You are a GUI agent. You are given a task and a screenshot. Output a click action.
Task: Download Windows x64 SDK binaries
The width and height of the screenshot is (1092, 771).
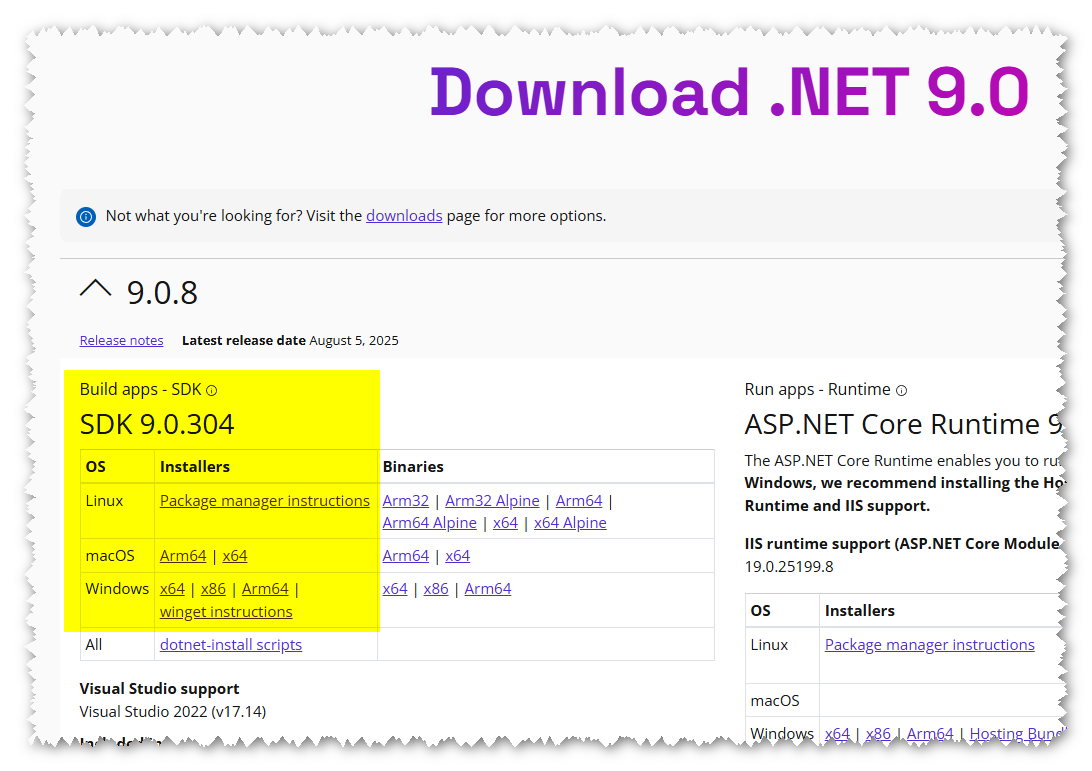(395, 589)
